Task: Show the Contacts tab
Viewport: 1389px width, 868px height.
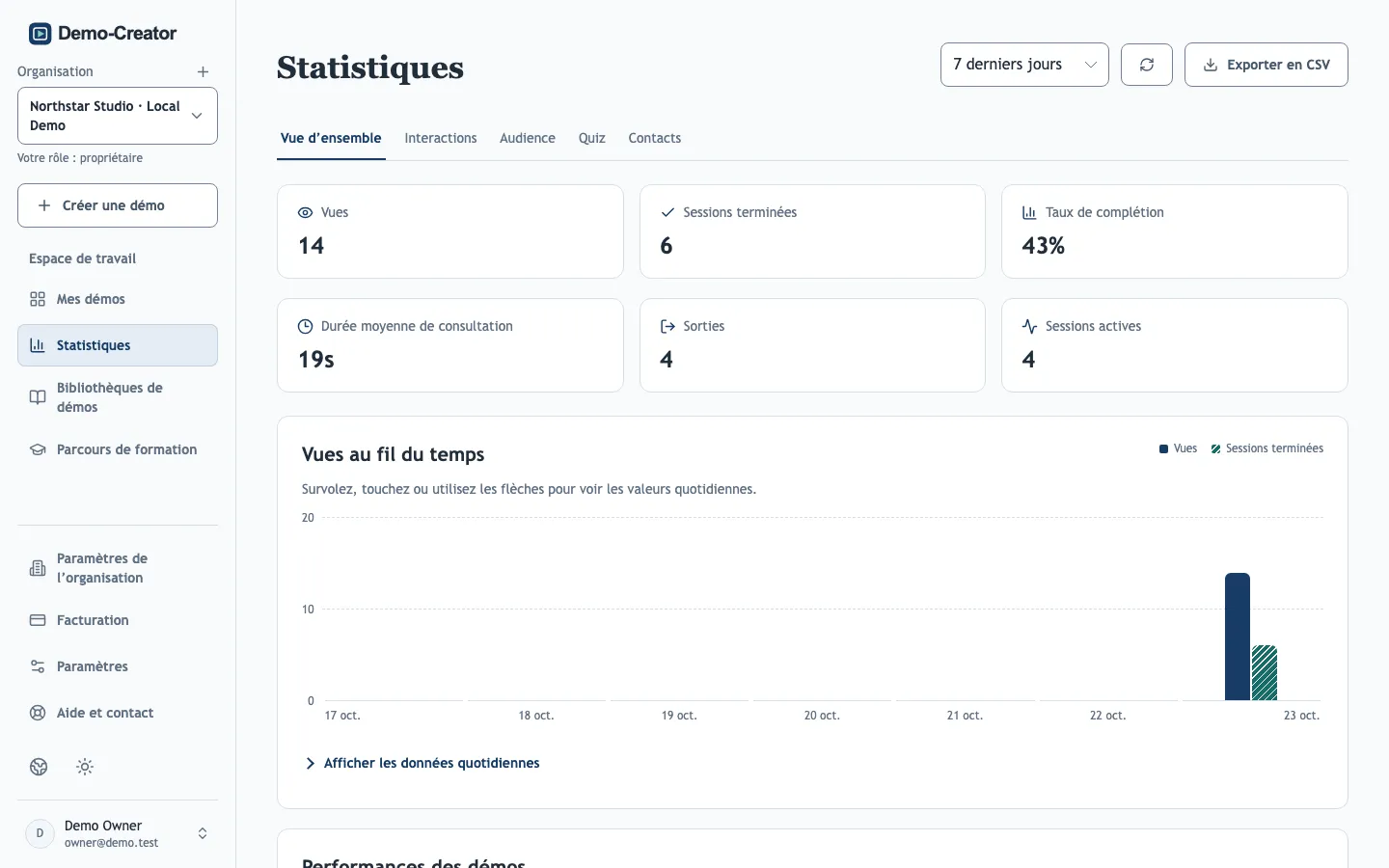Action: tap(655, 138)
